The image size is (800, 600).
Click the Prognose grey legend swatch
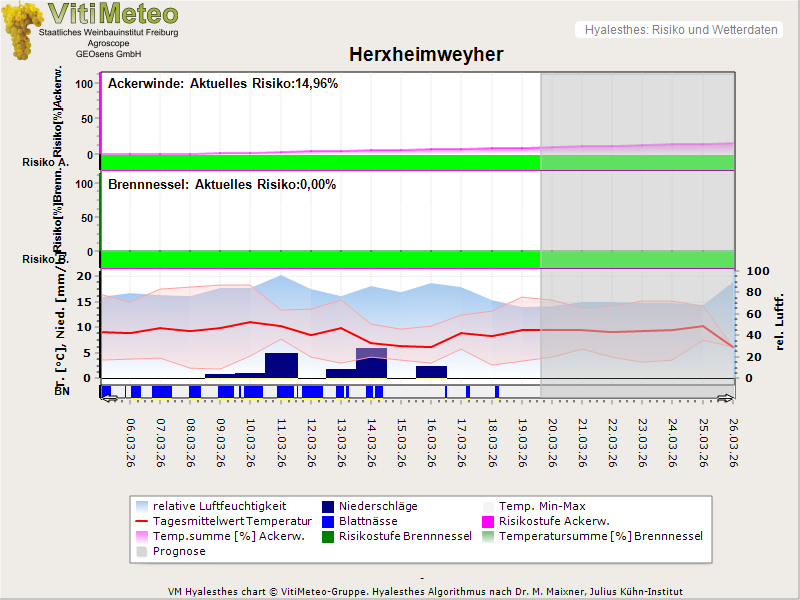(x=143, y=551)
